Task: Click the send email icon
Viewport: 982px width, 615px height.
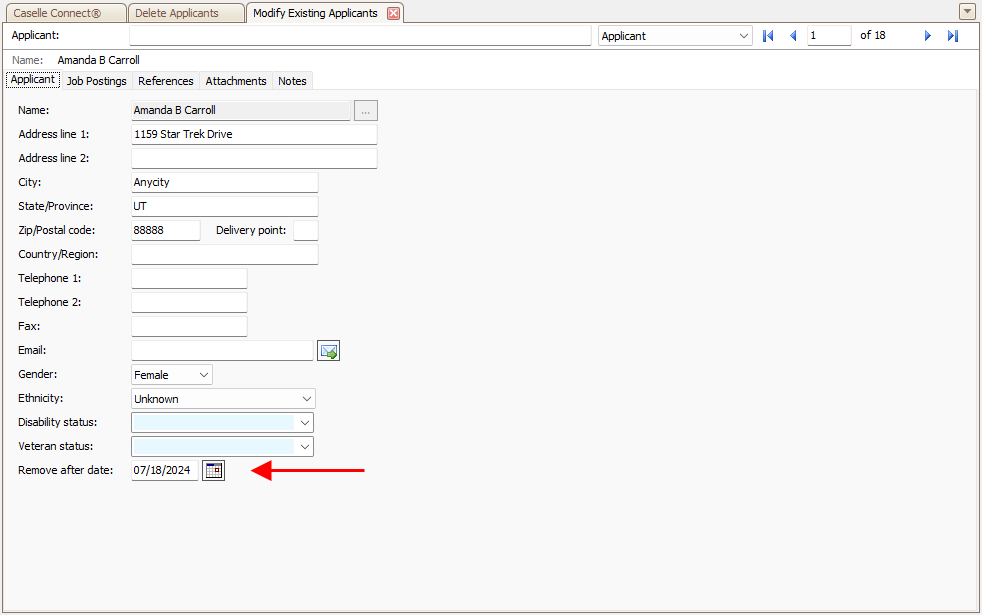Action: pyautogui.click(x=329, y=351)
